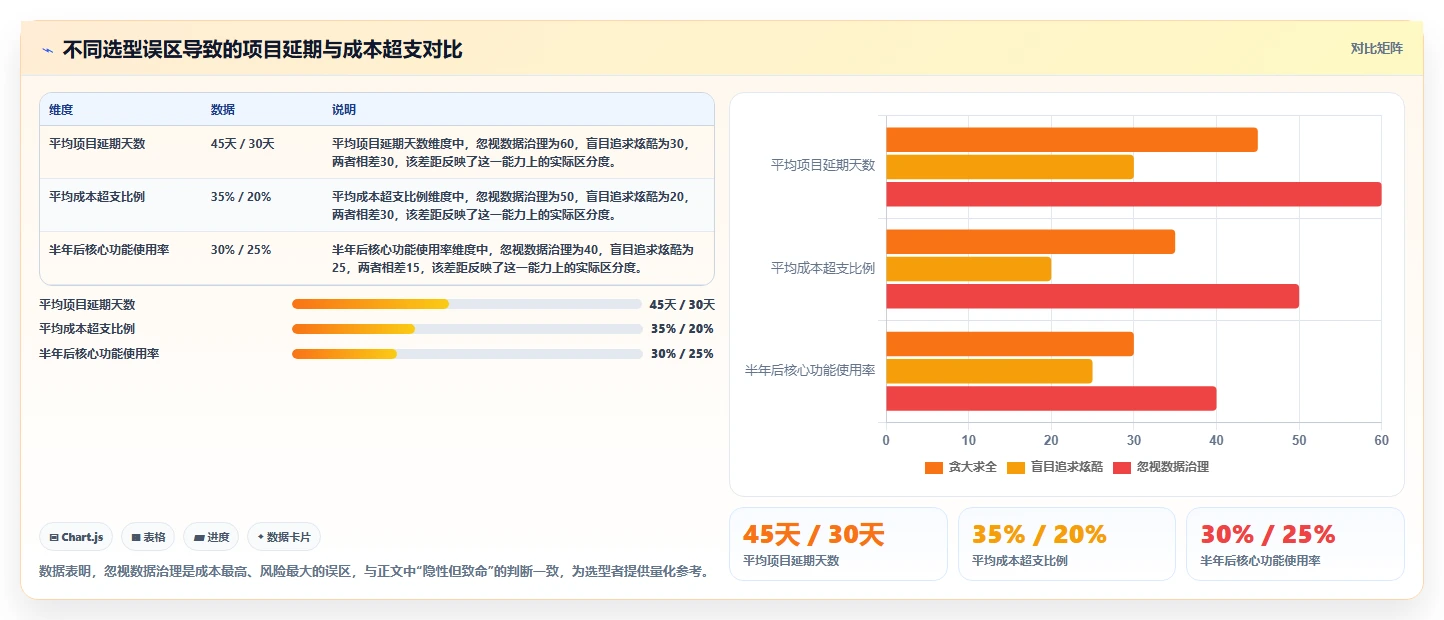Image resolution: width=1444 pixels, height=620 pixels.
Task: Click the 平均成本超支比例 table row label
Action: [x=97, y=197]
